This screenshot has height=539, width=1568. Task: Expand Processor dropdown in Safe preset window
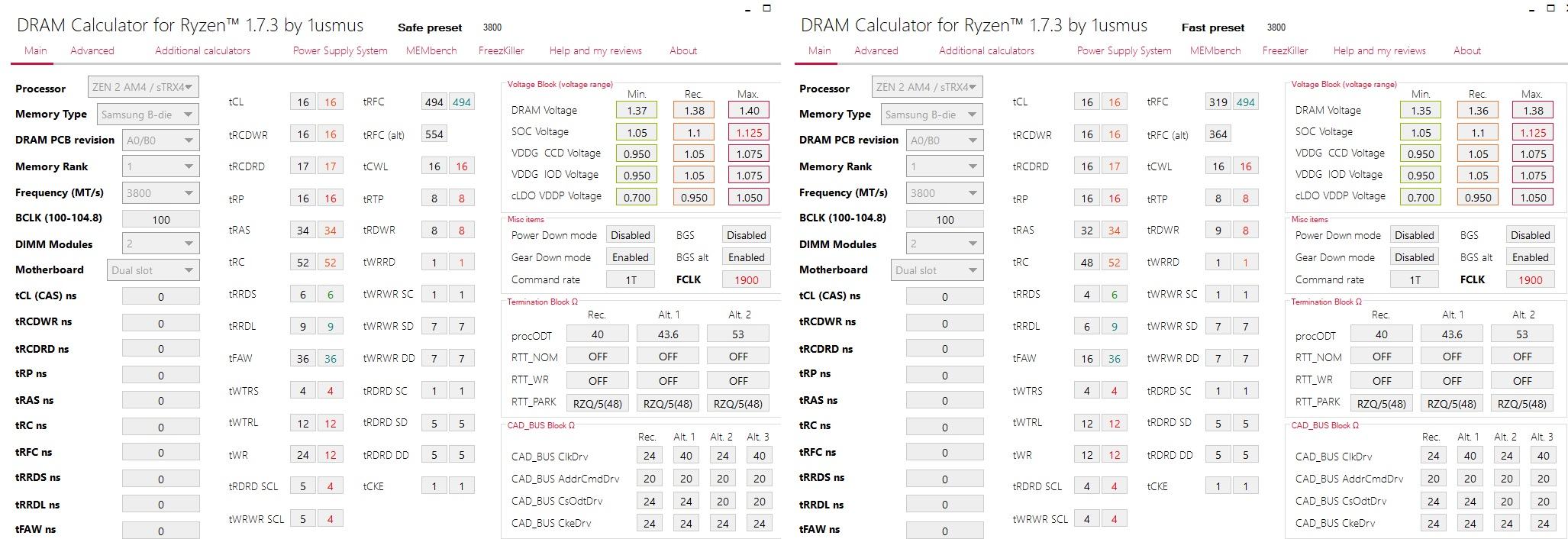[x=144, y=87]
